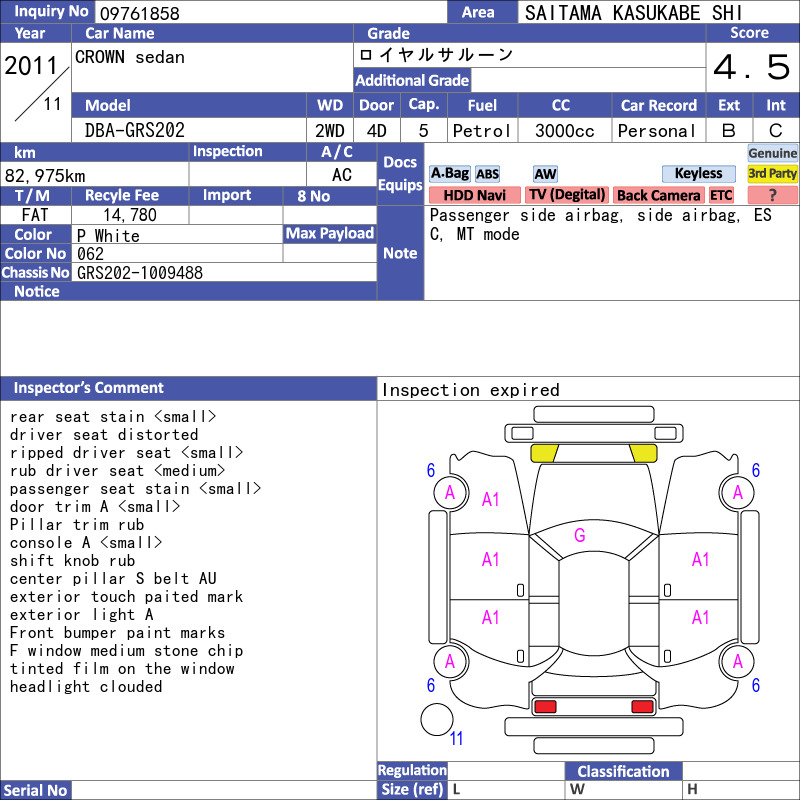The width and height of the screenshot is (800, 800).
Task: Select the area SAITAMA KASUKABE SHI
Action: tap(633, 13)
